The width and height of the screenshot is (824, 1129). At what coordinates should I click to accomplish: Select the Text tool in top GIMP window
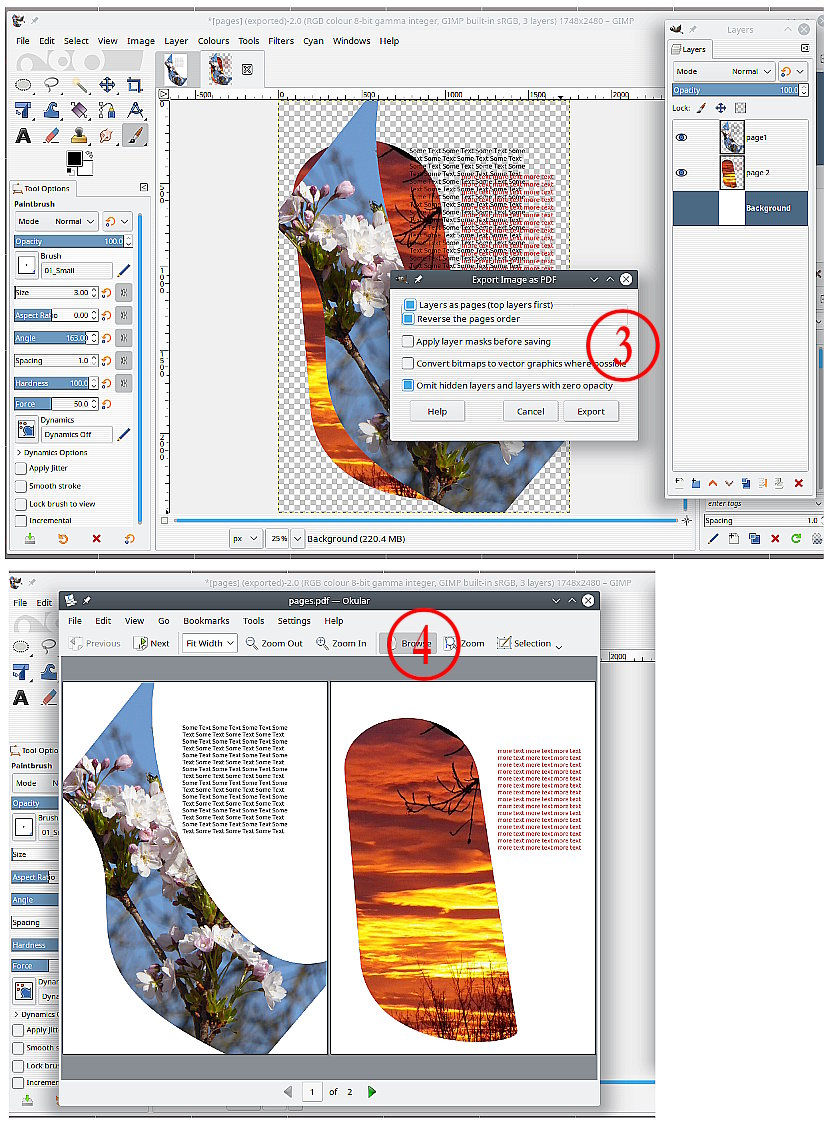23,135
